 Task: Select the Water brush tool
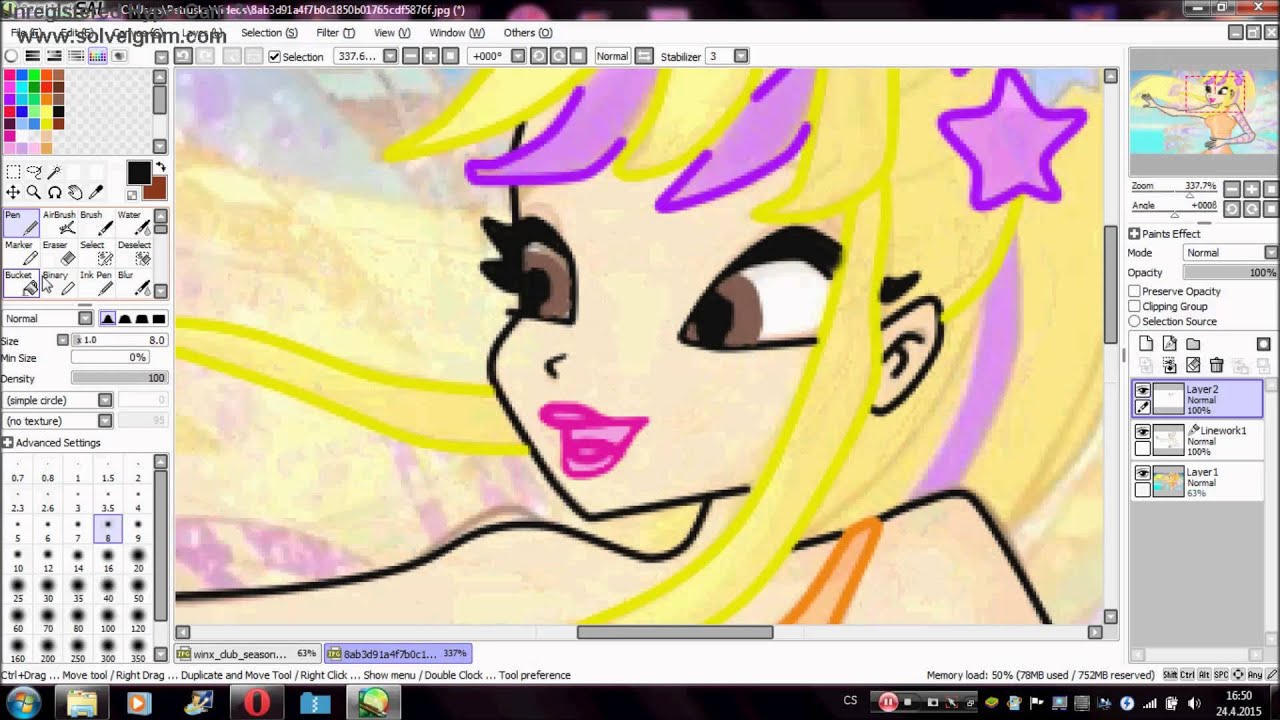[134, 222]
